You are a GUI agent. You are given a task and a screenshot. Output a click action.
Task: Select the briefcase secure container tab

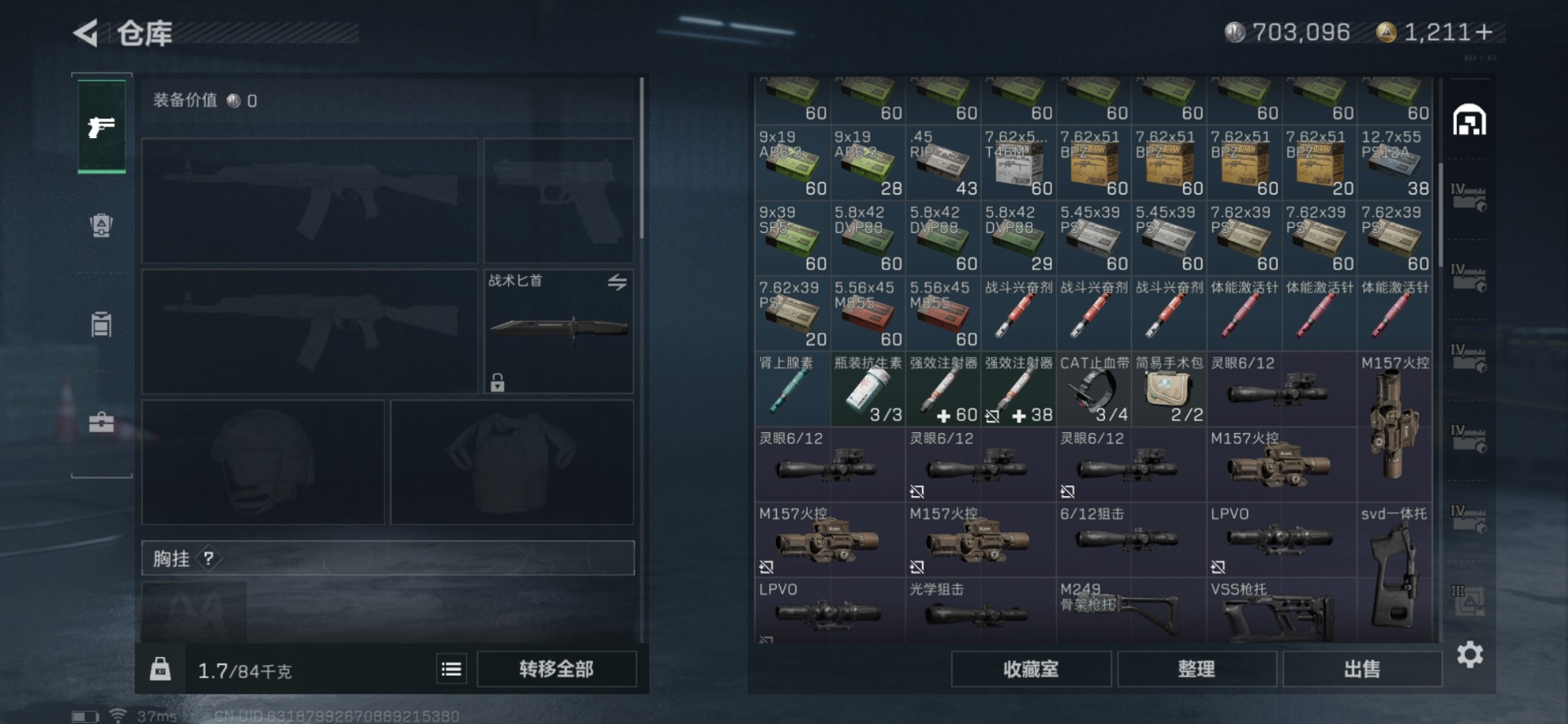[x=101, y=422]
